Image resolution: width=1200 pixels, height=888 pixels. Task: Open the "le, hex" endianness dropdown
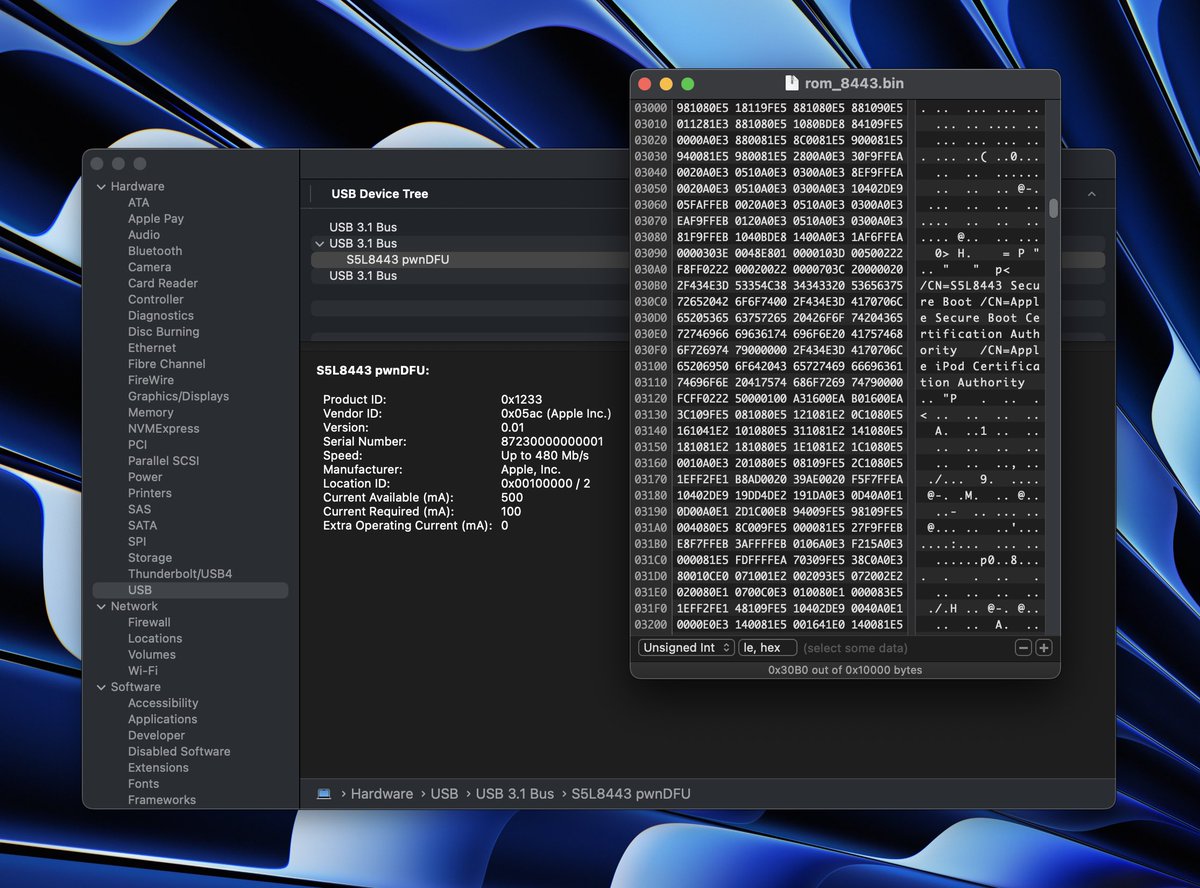click(767, 647)
